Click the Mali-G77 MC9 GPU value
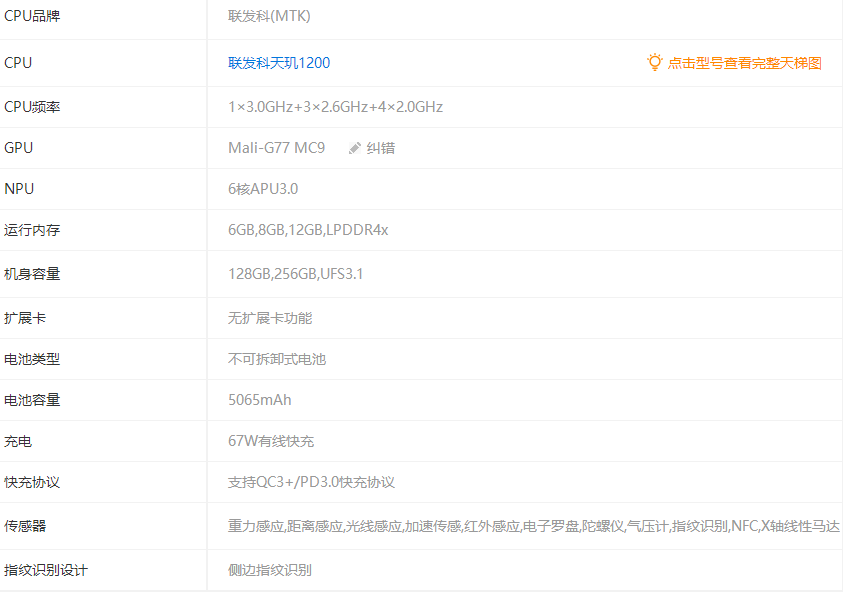 [276, 148]
